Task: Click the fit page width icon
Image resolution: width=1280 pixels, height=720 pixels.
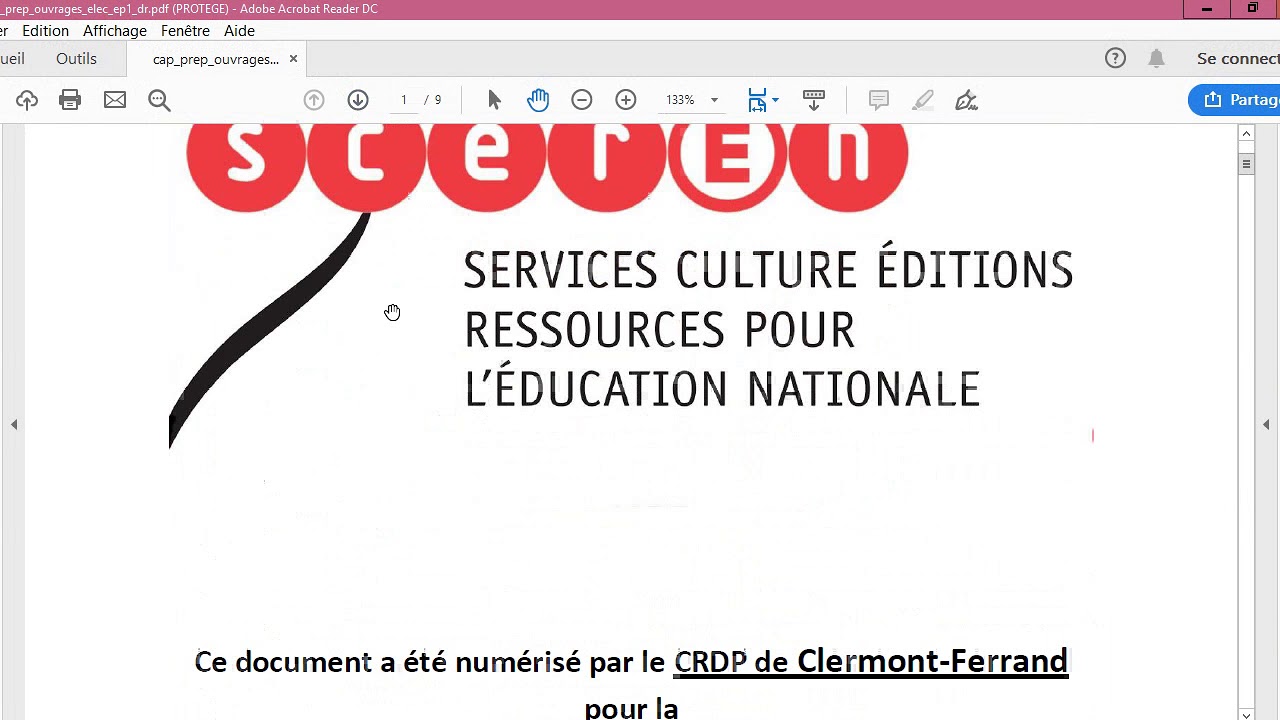Action: [757, 100]
